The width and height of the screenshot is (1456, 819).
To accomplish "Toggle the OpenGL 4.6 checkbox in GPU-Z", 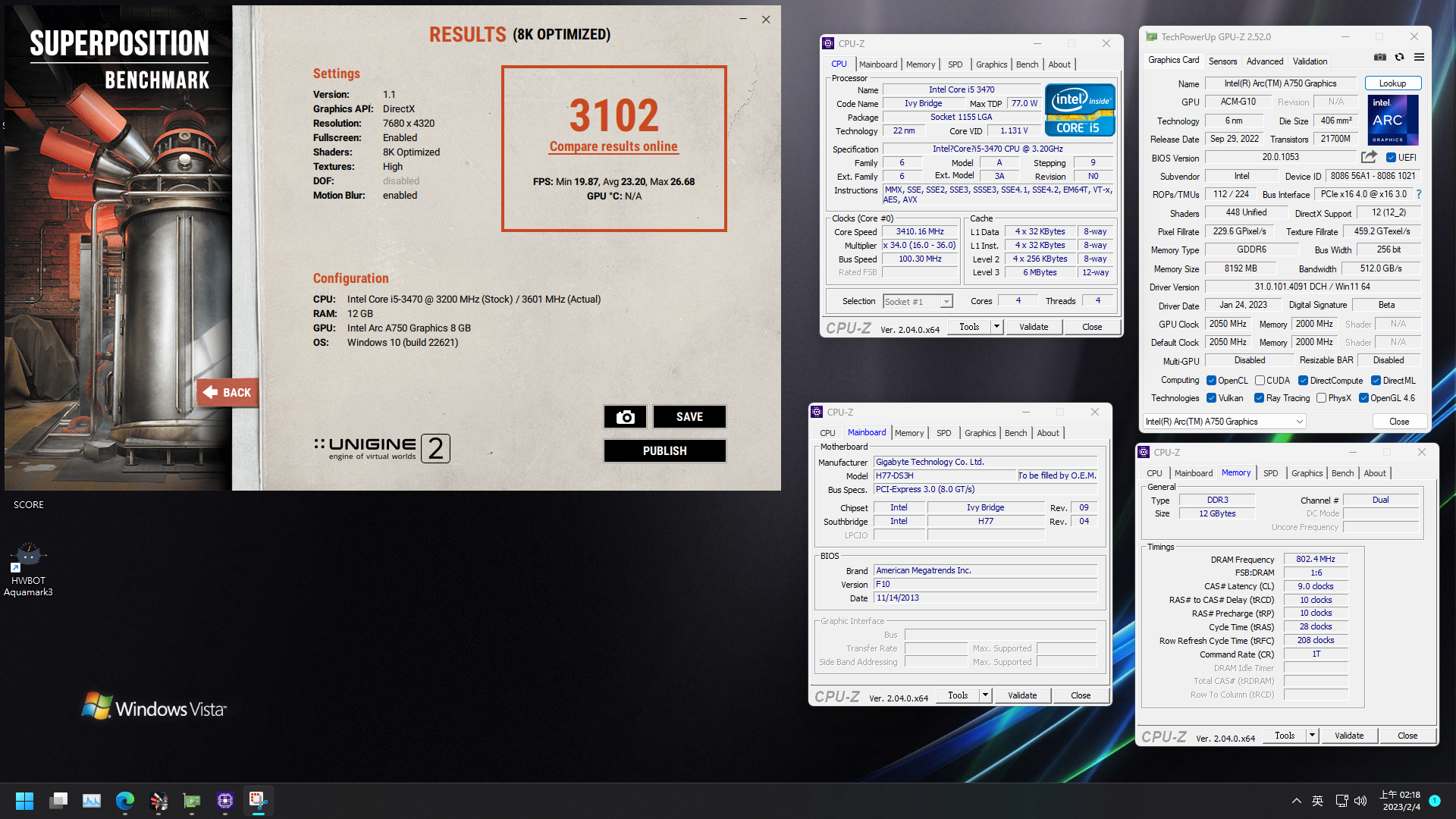I will (1363, 398).
